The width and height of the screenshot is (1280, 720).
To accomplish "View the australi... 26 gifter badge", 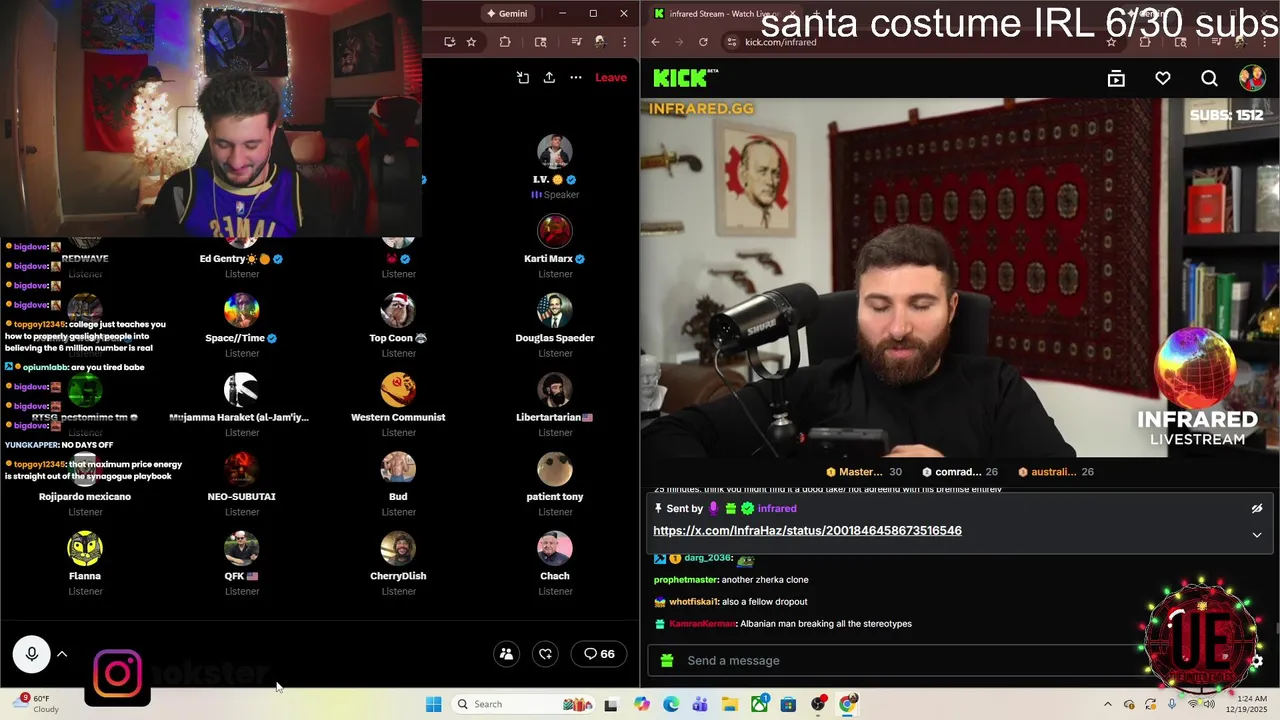I will coord(1055,472).
